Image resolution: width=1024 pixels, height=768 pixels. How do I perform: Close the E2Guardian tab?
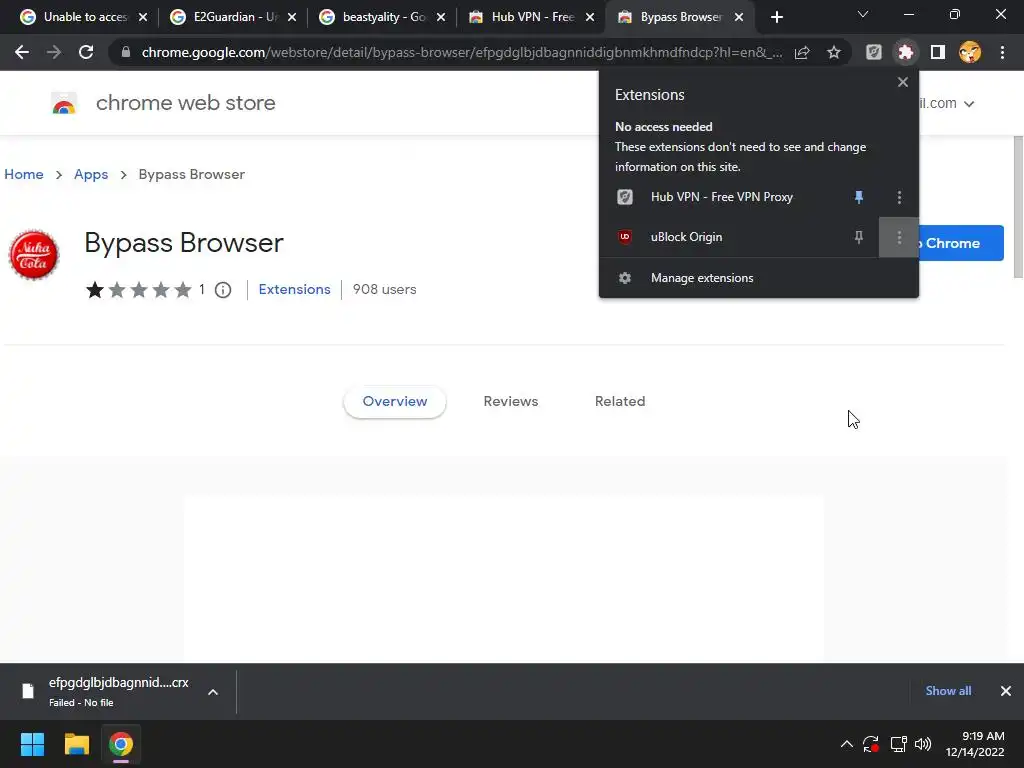292,17
